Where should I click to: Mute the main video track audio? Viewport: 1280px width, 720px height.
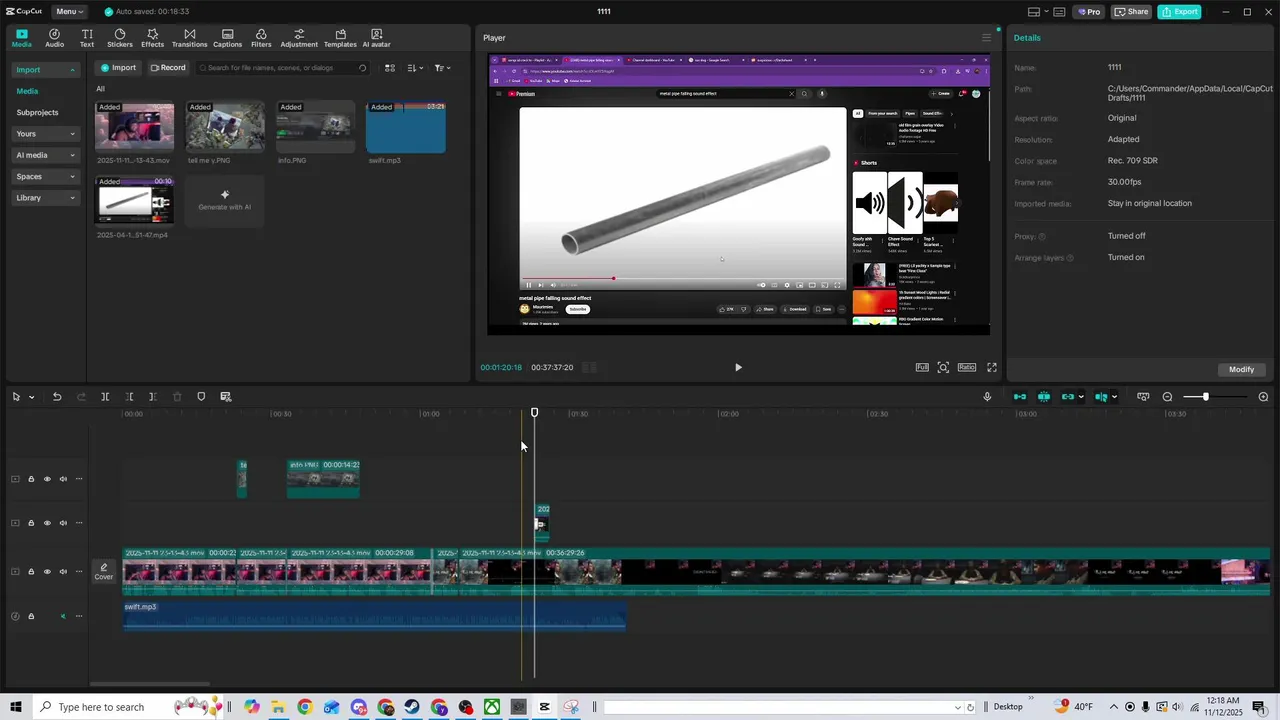63,572
